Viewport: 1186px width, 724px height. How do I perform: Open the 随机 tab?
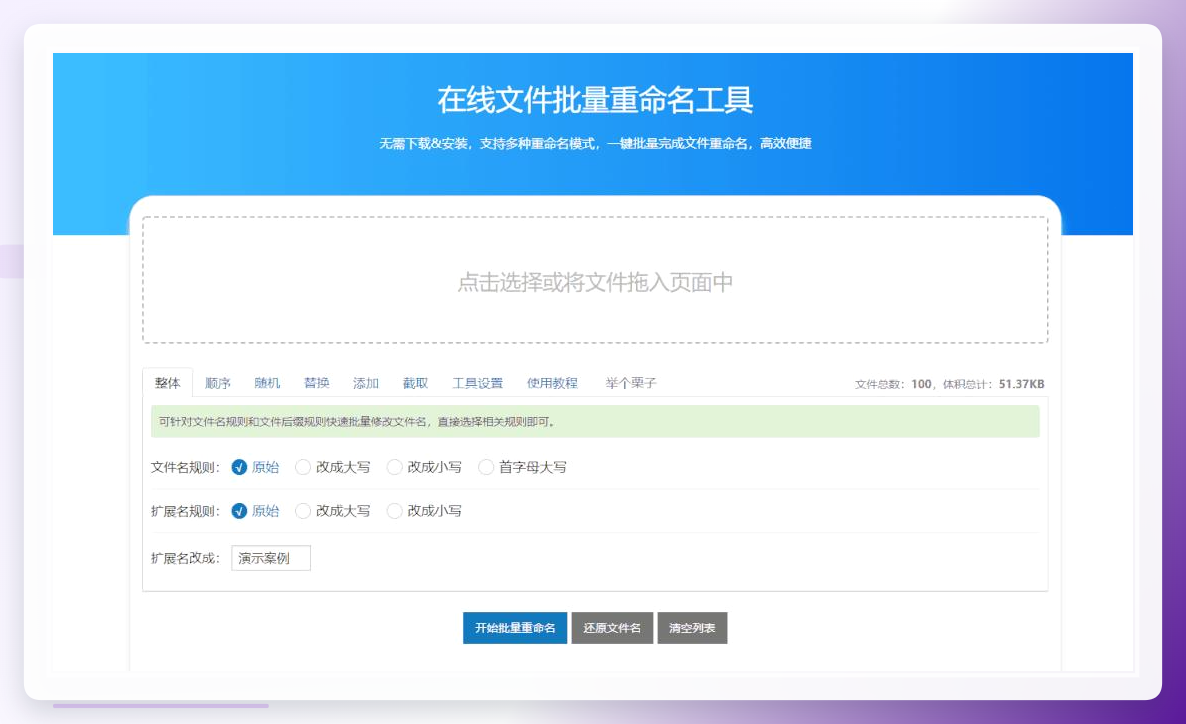267,383
